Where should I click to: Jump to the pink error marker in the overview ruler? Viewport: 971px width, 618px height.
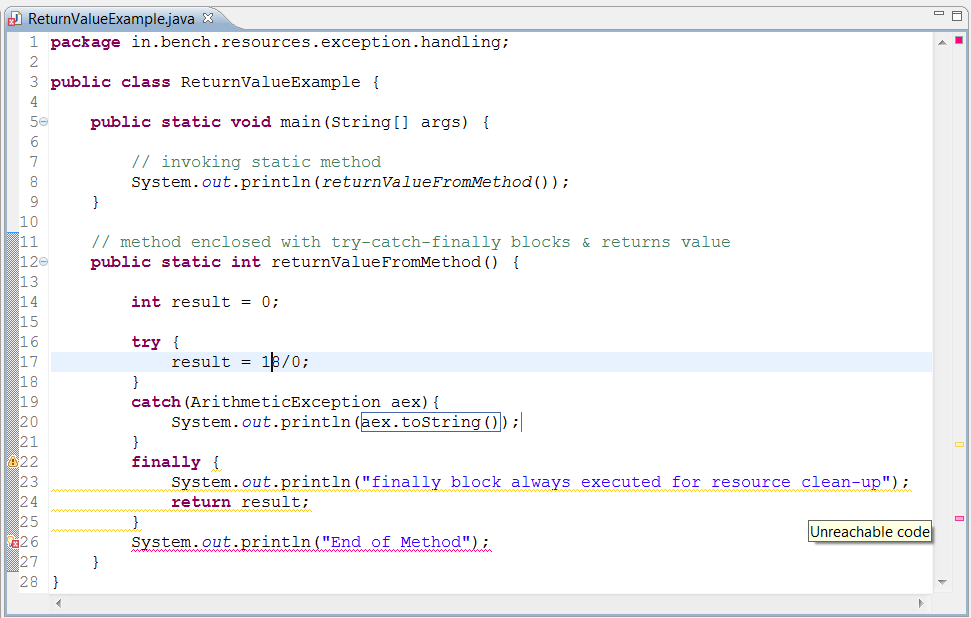[x=959, y=518]
